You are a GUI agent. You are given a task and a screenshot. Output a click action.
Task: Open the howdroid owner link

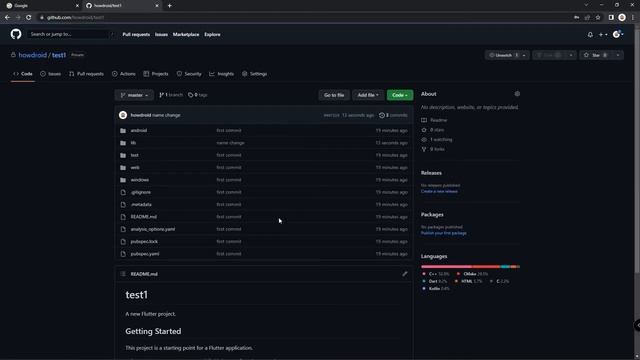click(33, 55)
